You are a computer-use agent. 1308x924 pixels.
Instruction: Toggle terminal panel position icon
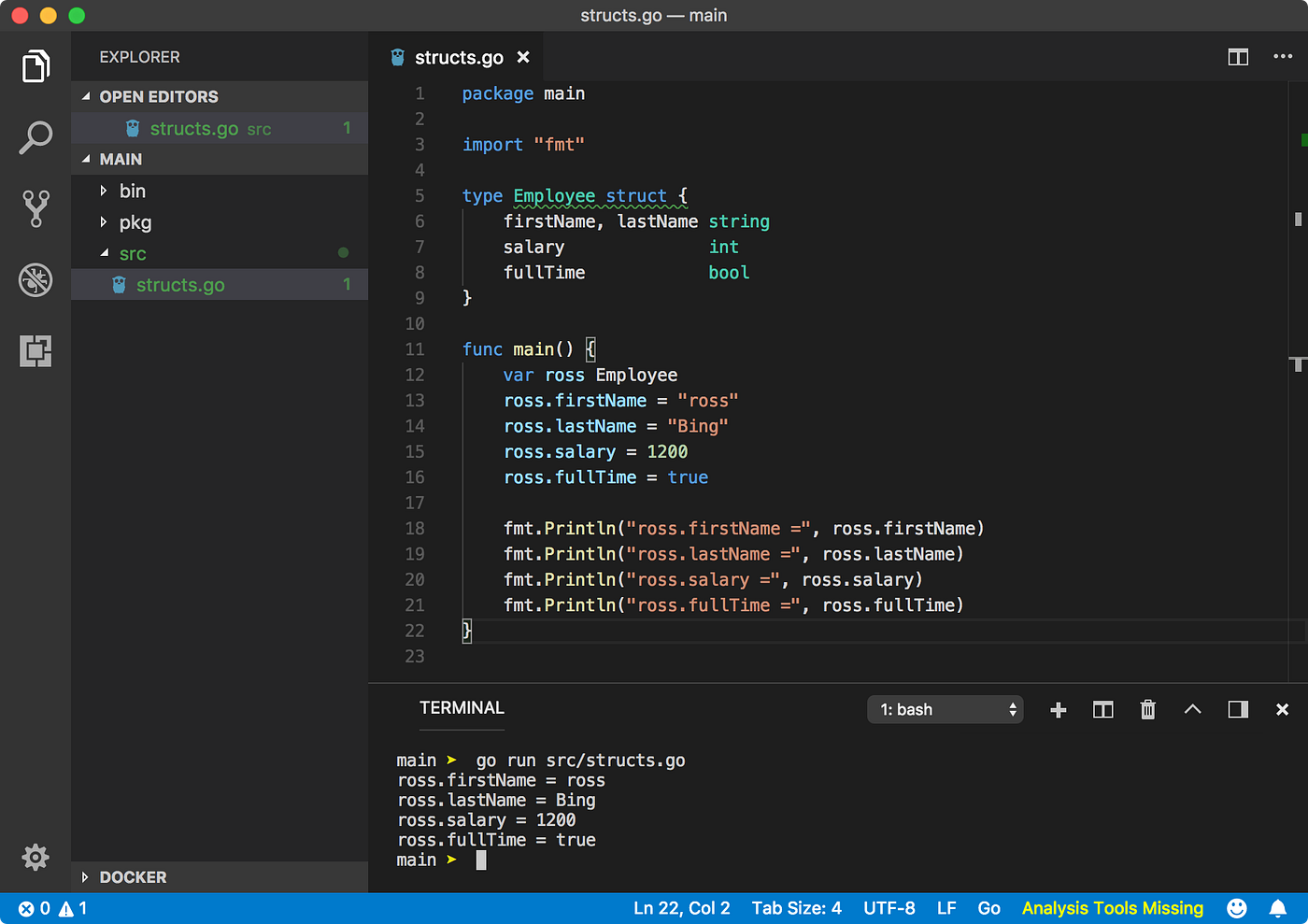click(1238, 709)
